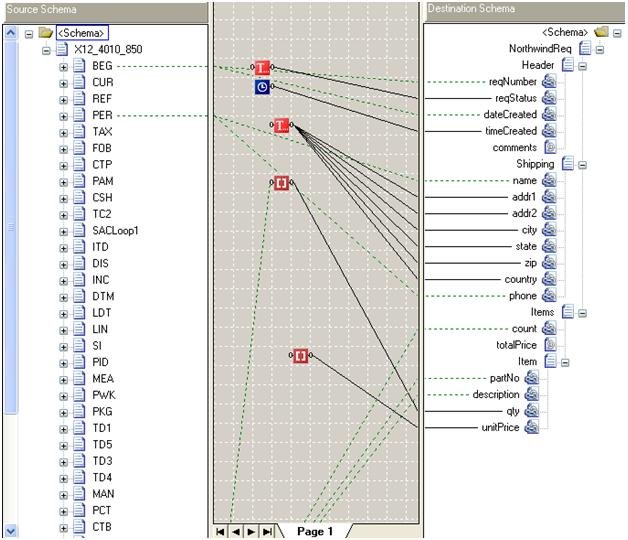Image resolution: width=628 pixels, height=540 pixels.
Task: Expand the BEG node in source tree
Action: [63, 67]
